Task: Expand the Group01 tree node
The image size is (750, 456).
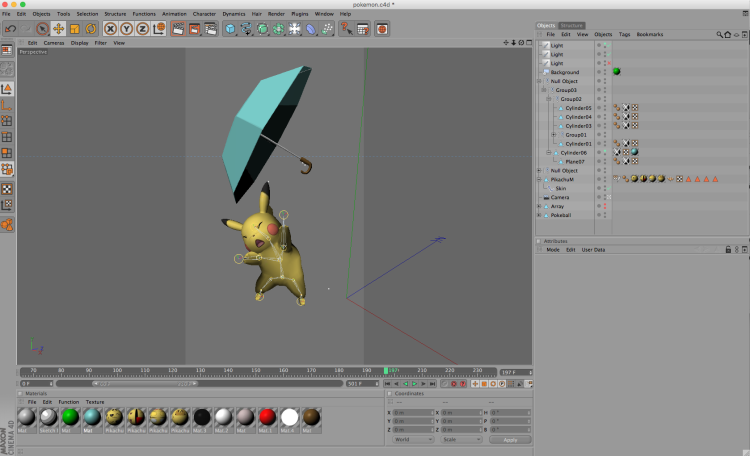Action: (553, 135)
